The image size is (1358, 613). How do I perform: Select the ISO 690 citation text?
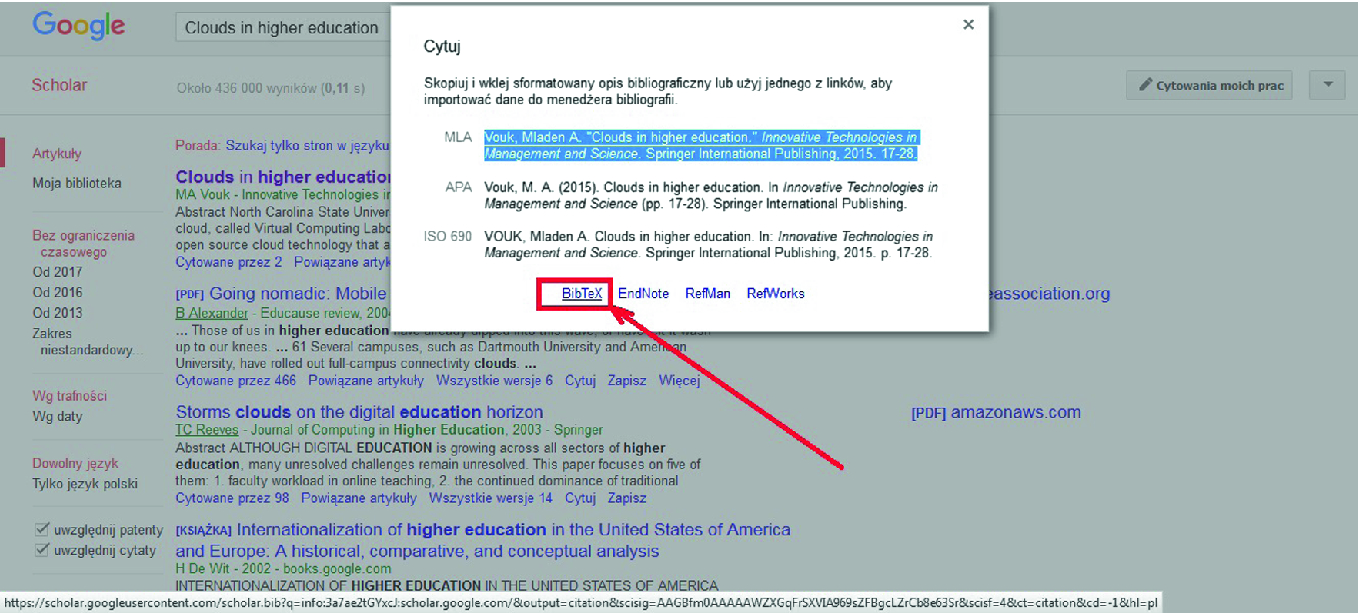click(709, 245)
